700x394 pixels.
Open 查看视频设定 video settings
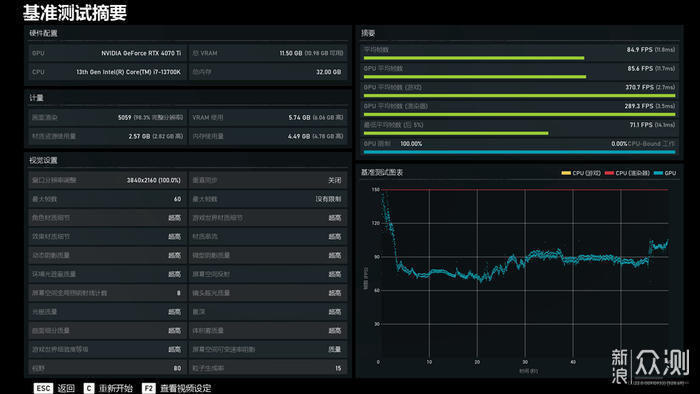tap(185, 388)
